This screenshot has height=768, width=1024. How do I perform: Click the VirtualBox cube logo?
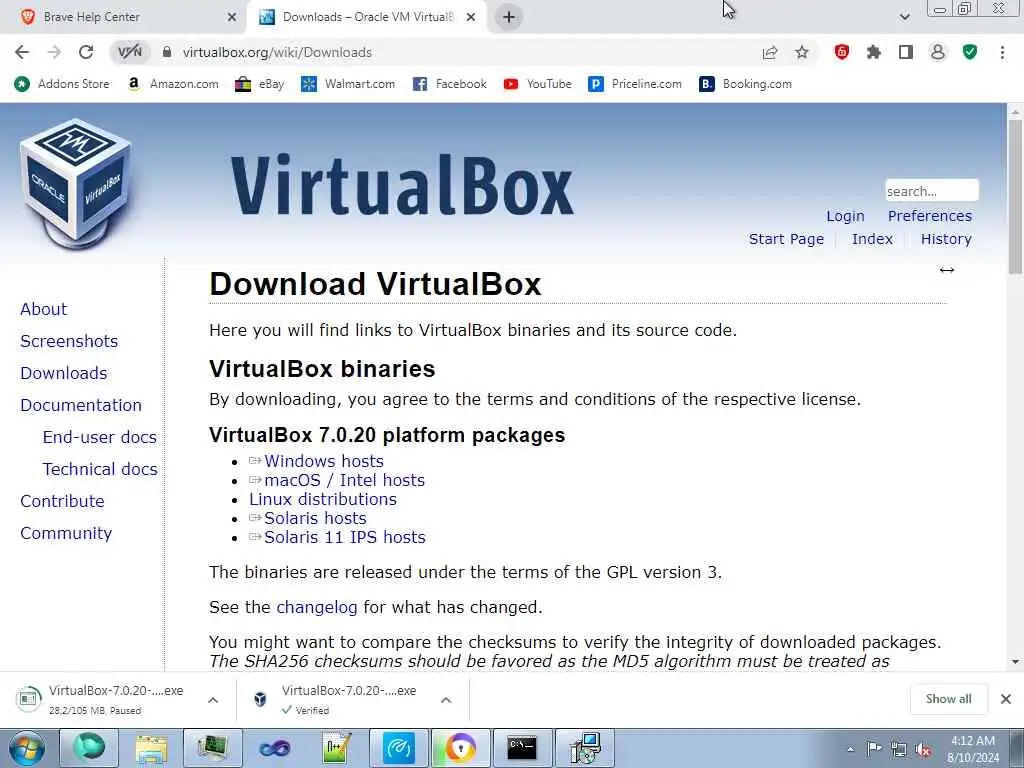click(76, 182)
